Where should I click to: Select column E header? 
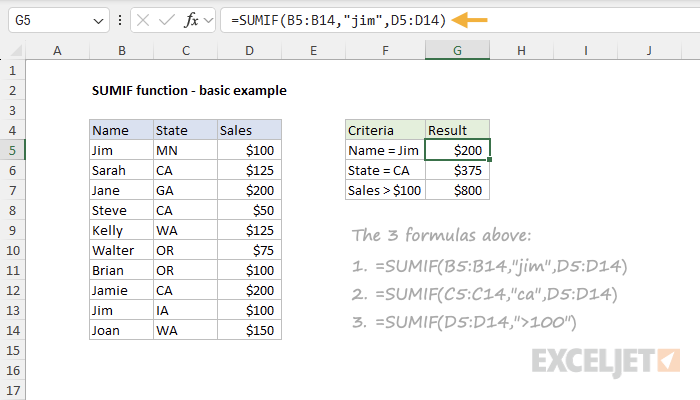pyautogui.click(x=313, y=50)
